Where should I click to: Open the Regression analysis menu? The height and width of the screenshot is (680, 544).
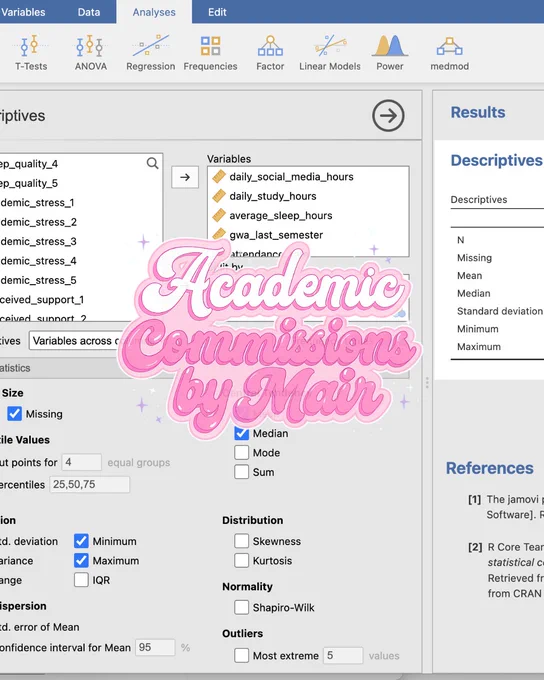(151, 53)
